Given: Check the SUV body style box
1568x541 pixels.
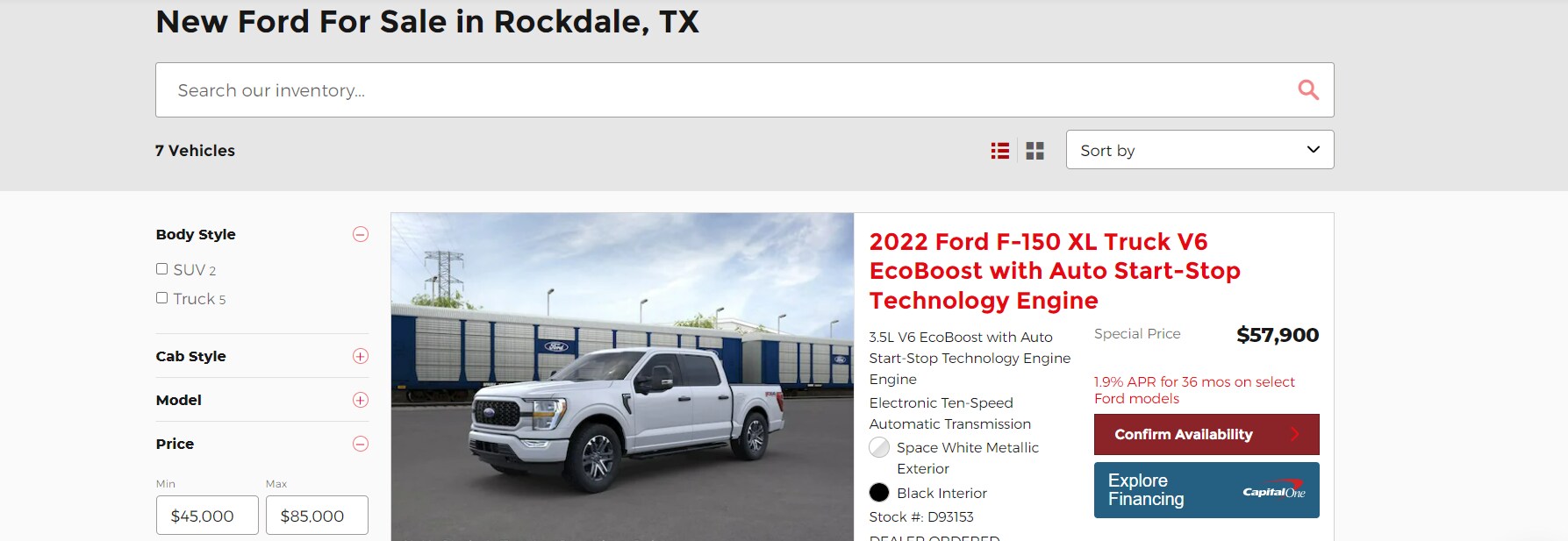Looking at the screenshot, I should [x=161, y=269].
